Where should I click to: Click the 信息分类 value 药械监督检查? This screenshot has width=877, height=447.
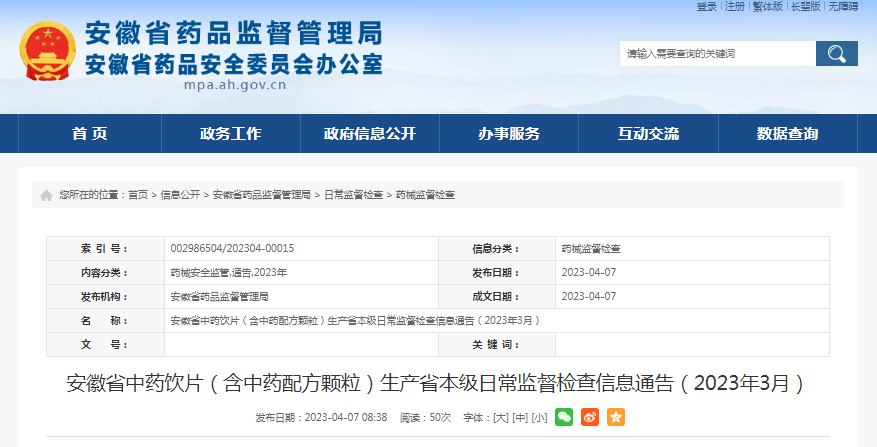(591, 248)
